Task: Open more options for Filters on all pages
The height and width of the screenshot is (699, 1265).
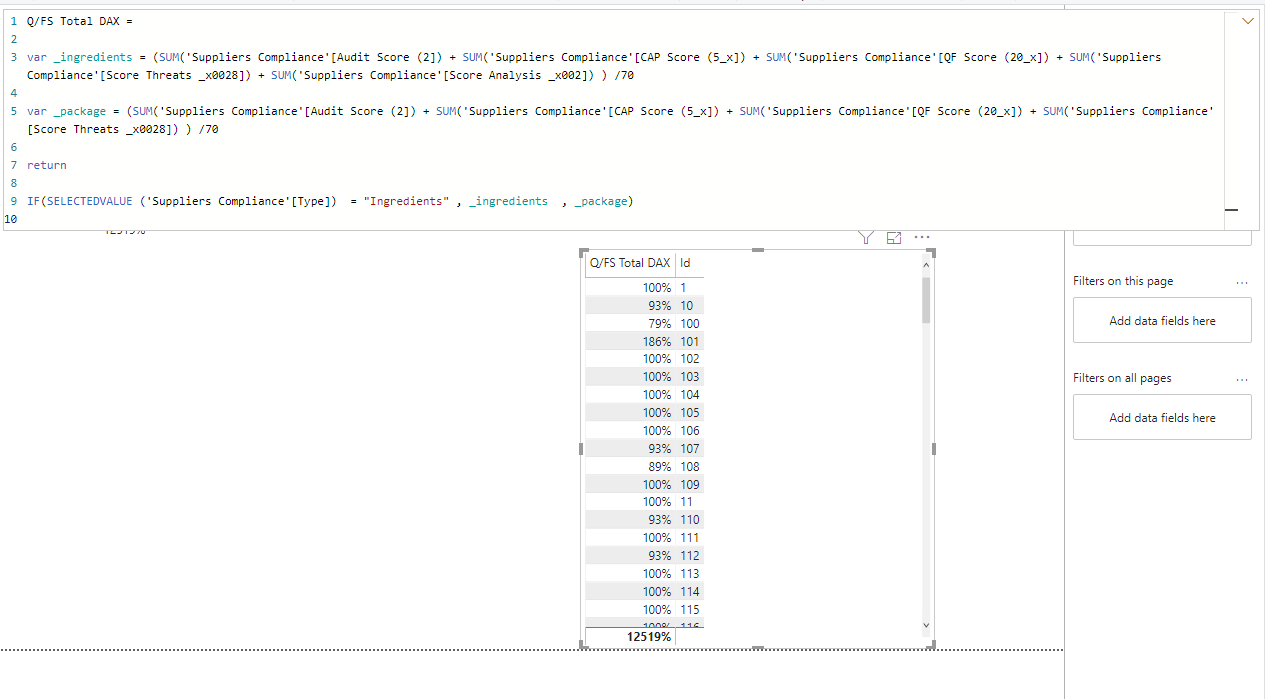Action: coord(1242,379)
